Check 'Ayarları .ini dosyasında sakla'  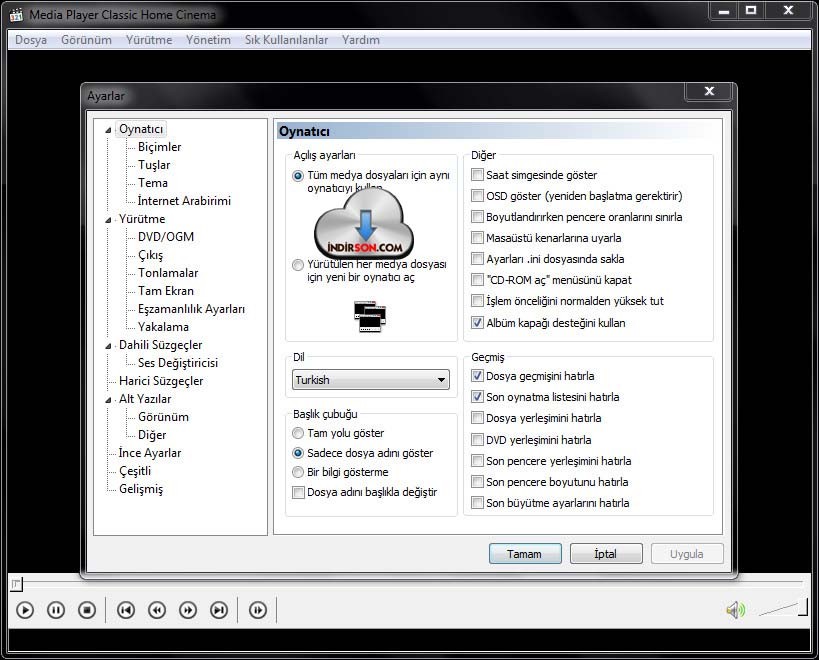point(477,258)
